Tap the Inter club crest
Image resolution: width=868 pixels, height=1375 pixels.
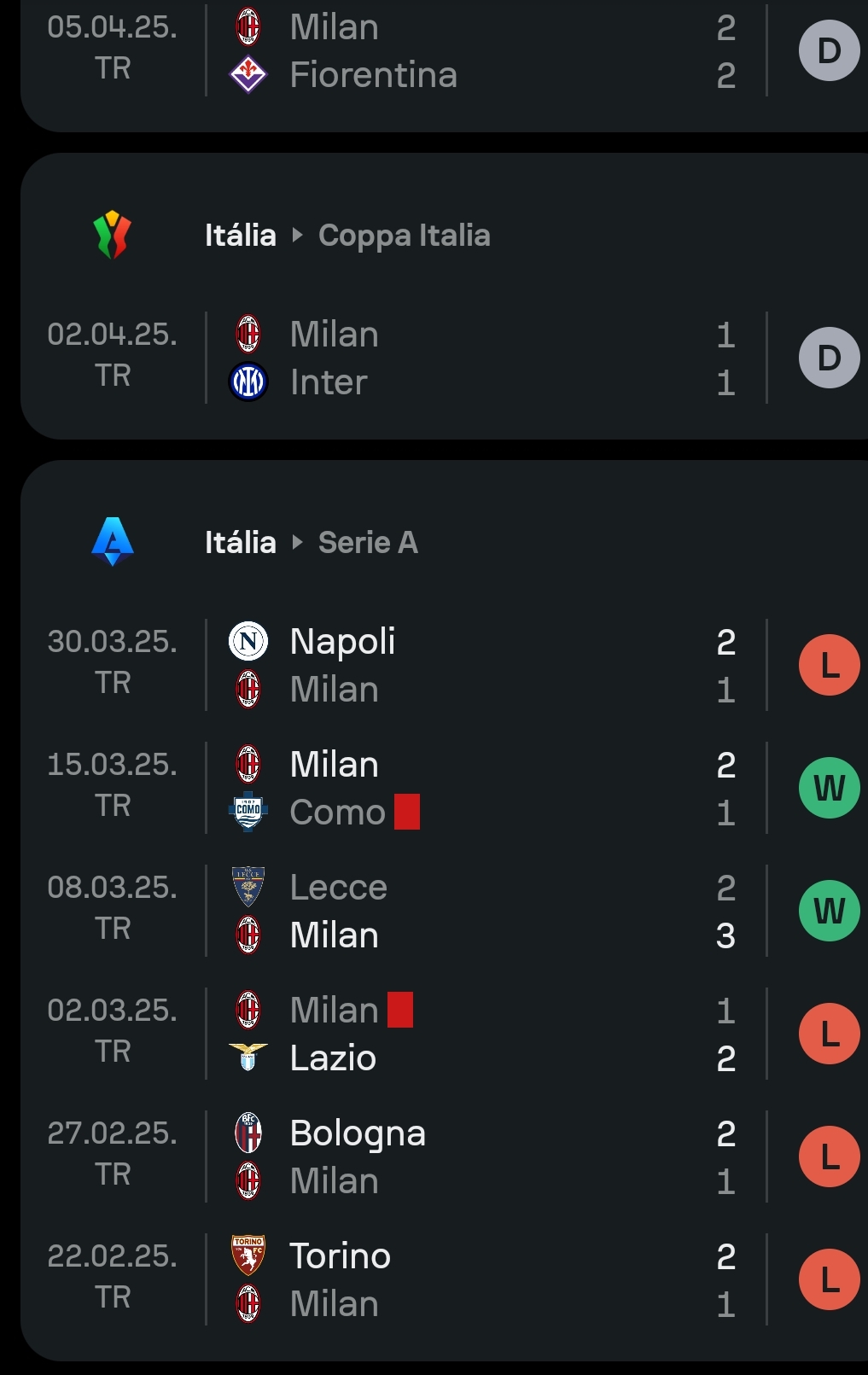click(248, 382)
